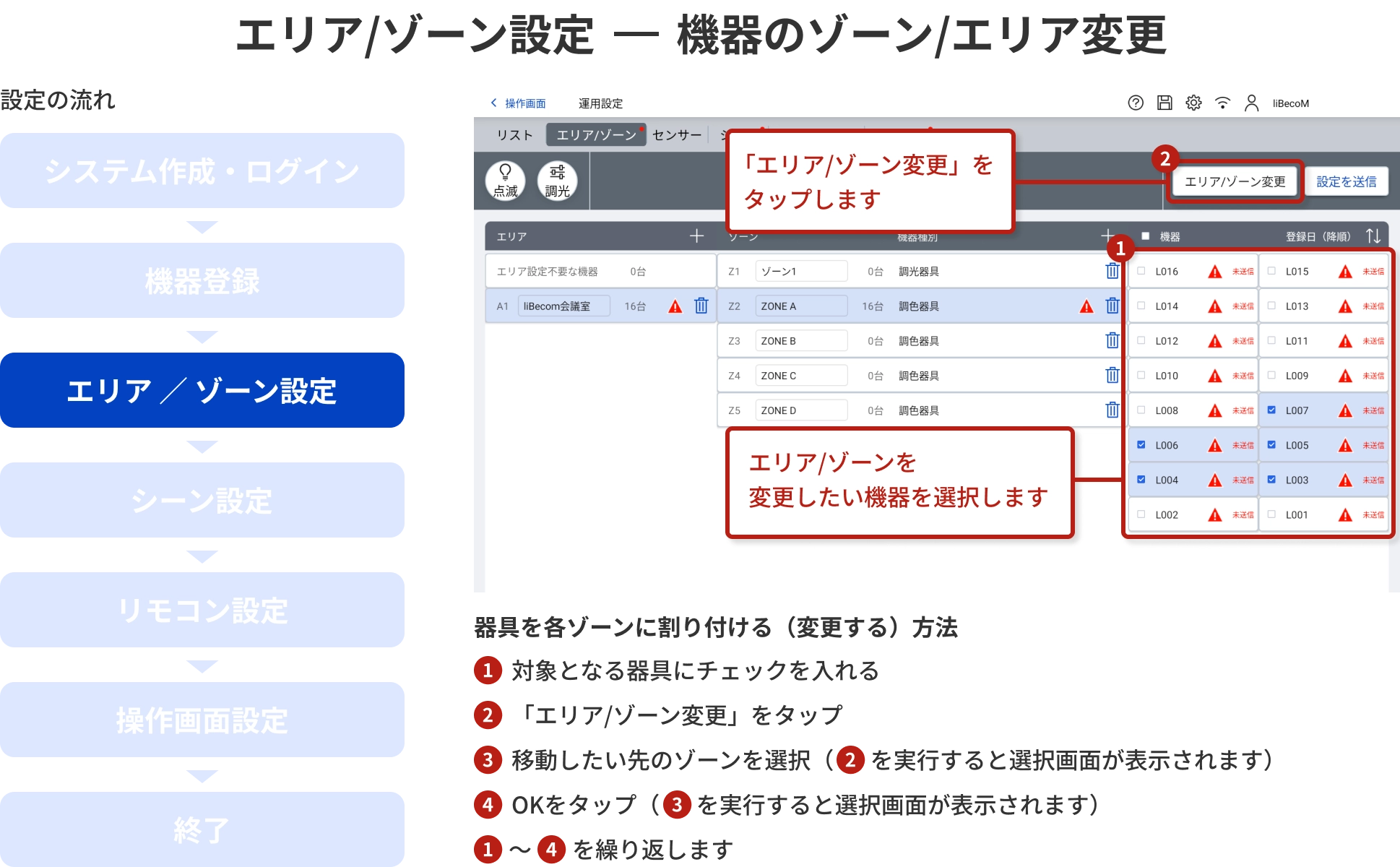The image size is (1400, 867).
Task: Uncheck the L007 device checkbox
Action: coord(1271,410)
